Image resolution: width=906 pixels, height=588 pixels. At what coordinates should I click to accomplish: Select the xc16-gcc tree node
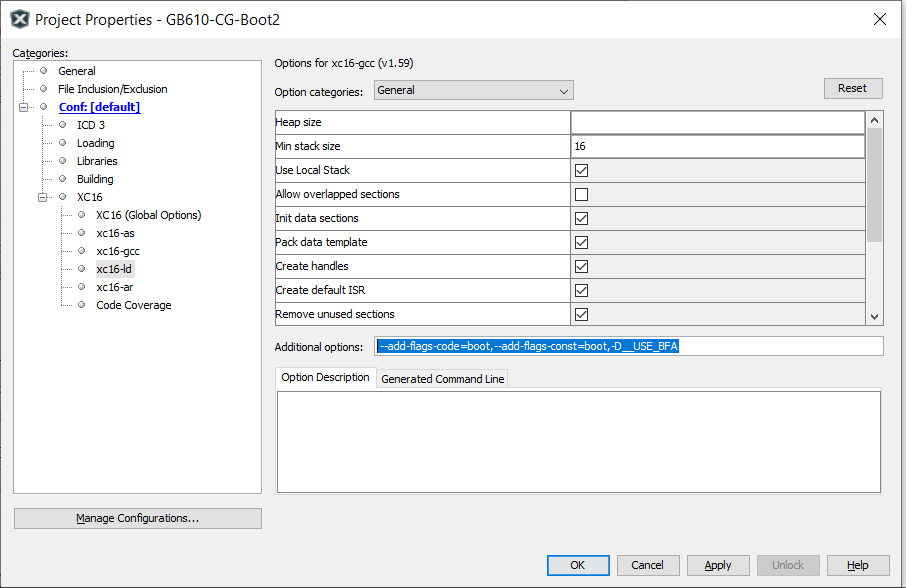tap(117, 251)
